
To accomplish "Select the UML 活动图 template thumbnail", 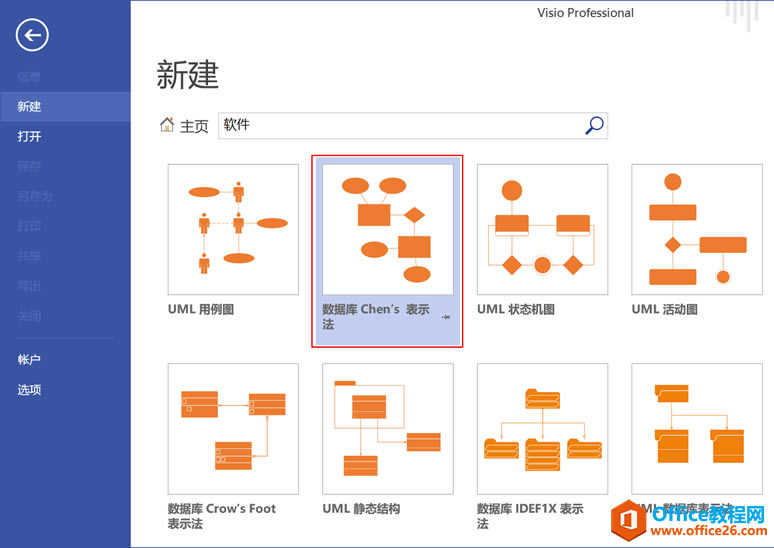I will pos(697,230).
